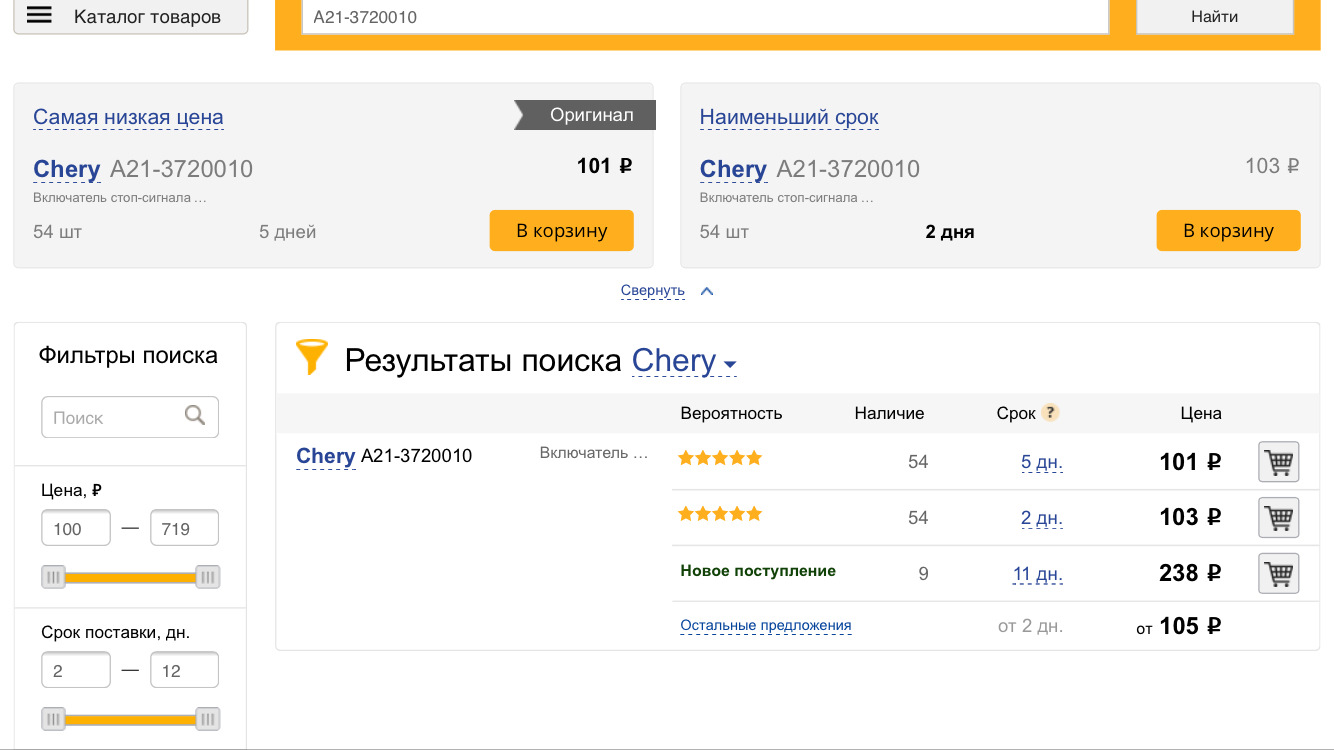The height and width of the screenshot is (750, 1334).
Task: Click the maximum price field 719
Action: coord(184,528)
